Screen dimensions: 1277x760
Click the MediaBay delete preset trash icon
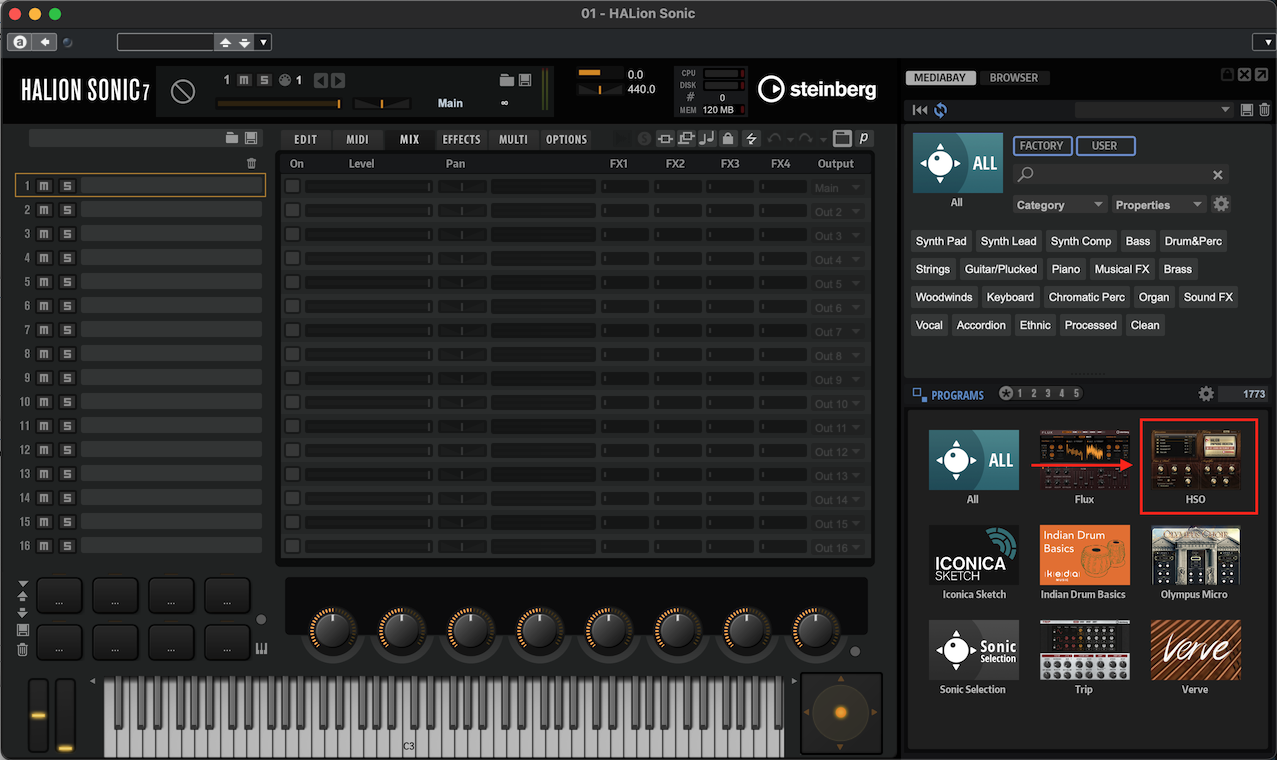tap(1264, 110)
